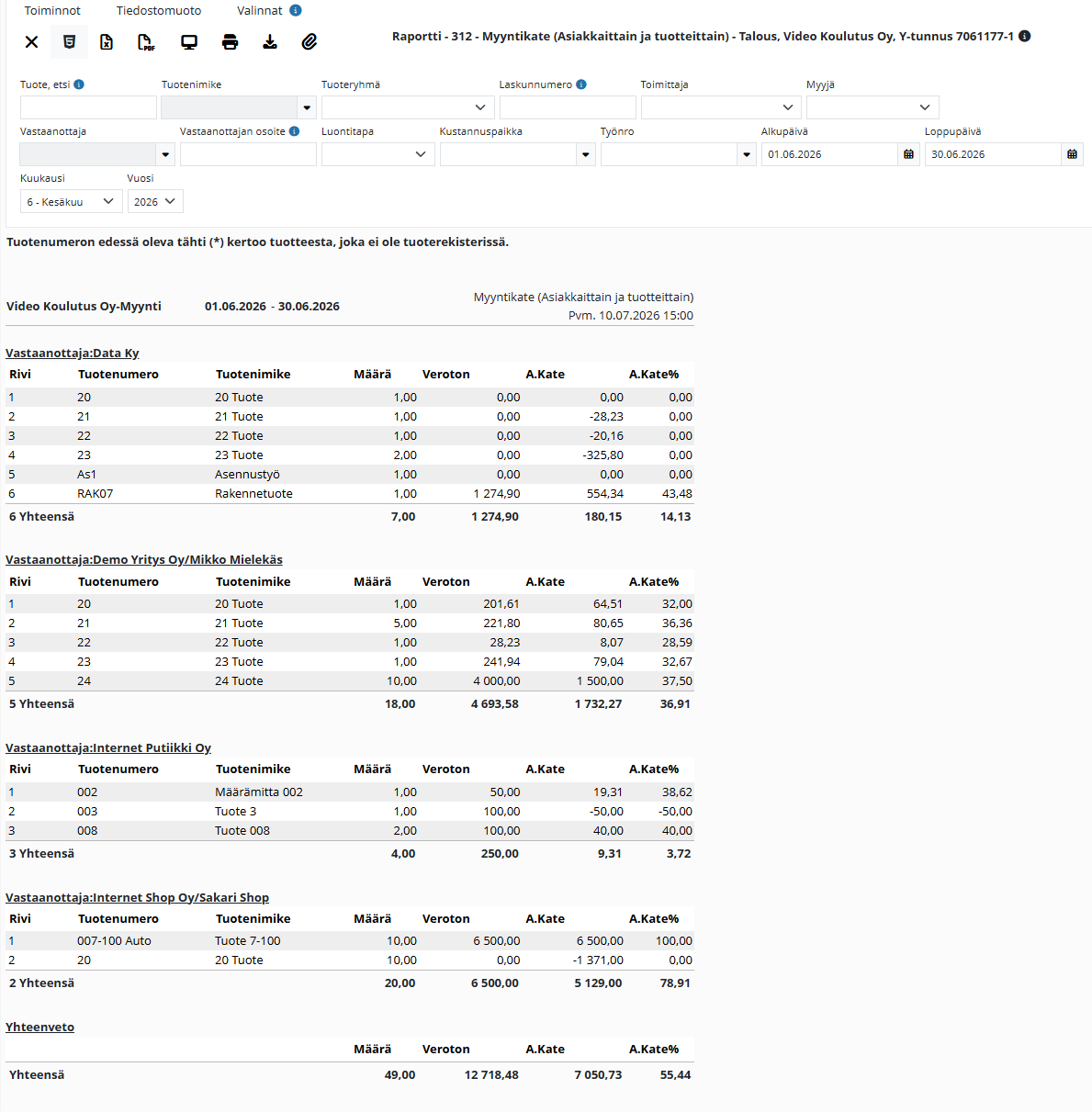Open Vastaanottaja:Data Ky link
The width and height of the screenshot is (1092, 1112).
73,353
